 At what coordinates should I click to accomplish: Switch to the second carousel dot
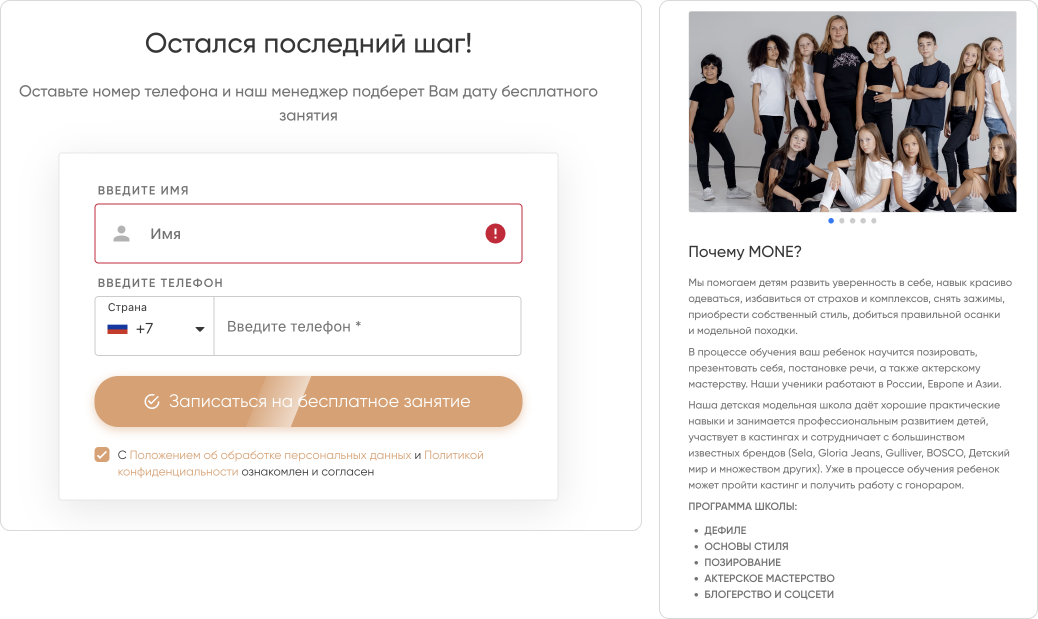coord(841,220)
